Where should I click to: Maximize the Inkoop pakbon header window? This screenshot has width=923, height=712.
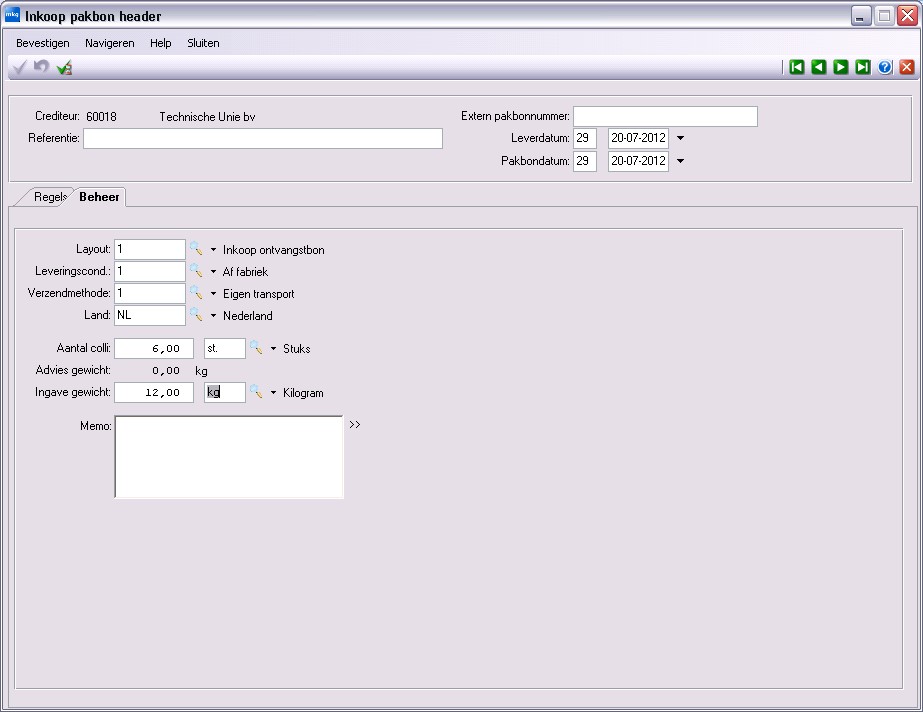pyautogui.click(x=884, y=15)
